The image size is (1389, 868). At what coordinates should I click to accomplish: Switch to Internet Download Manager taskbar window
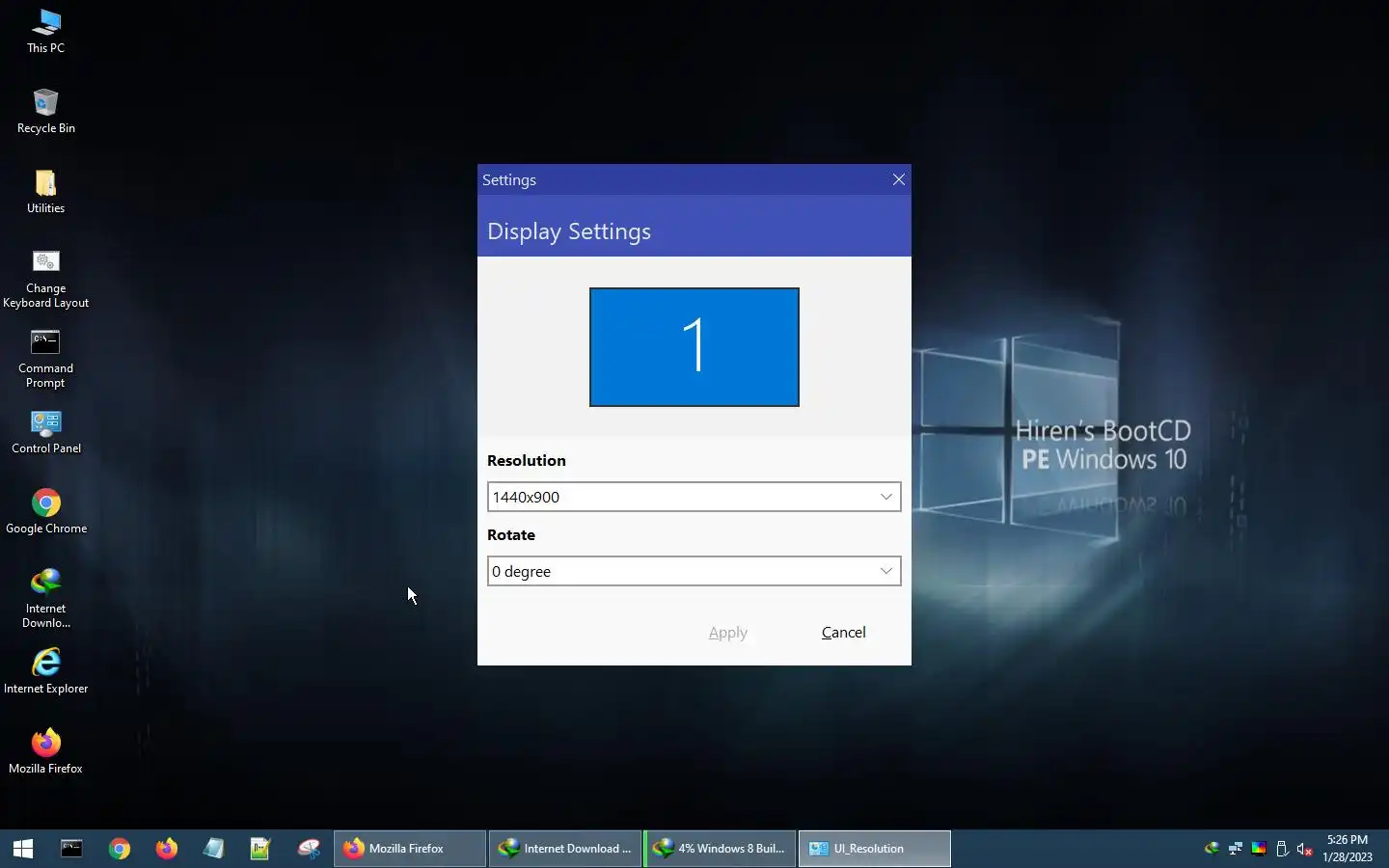pyautogui.click(x=565, y=849)
